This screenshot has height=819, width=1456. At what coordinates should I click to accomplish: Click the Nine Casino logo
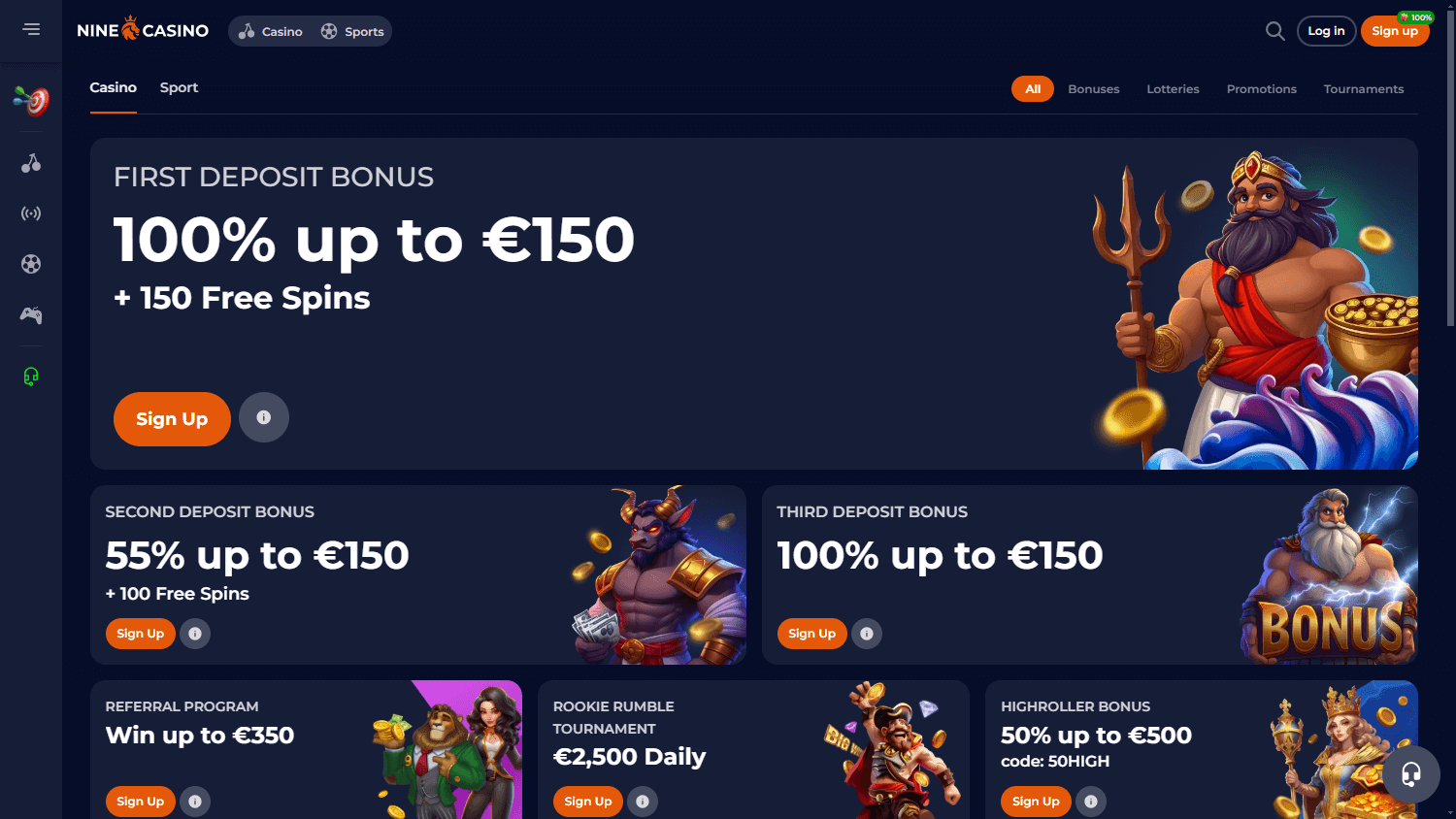pos(143,29)
